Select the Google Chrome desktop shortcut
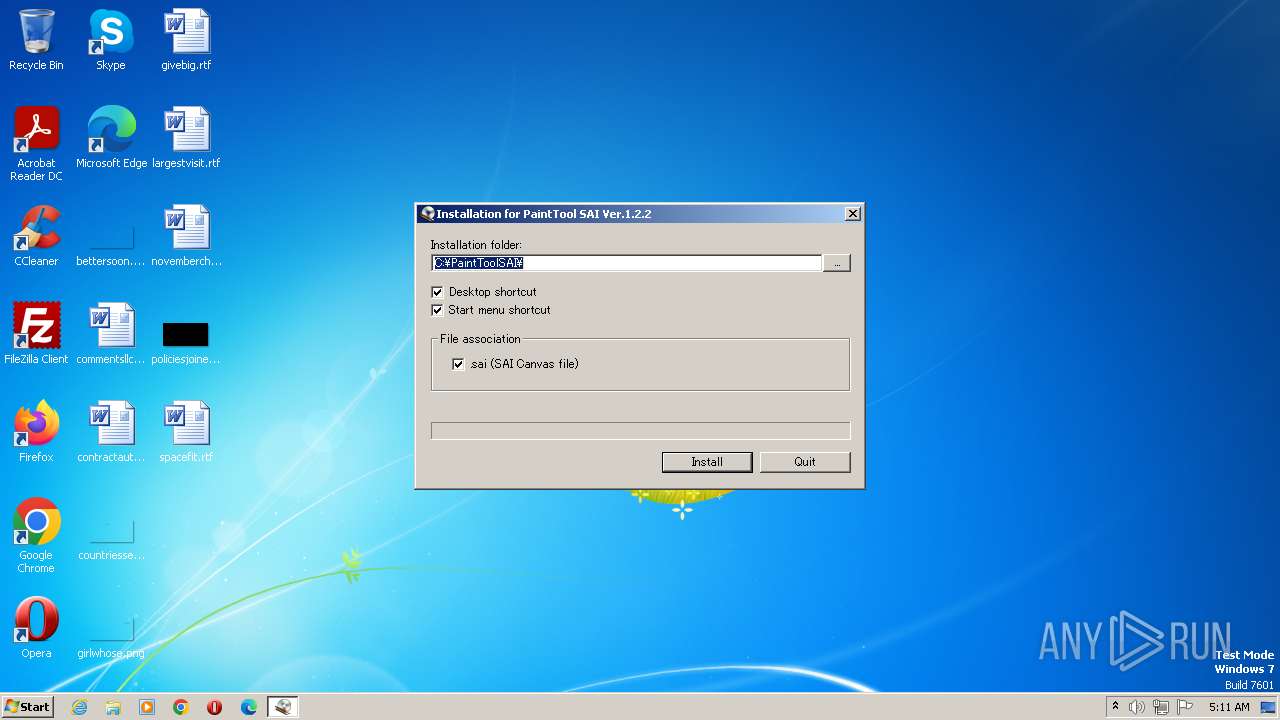 [36, 536]
